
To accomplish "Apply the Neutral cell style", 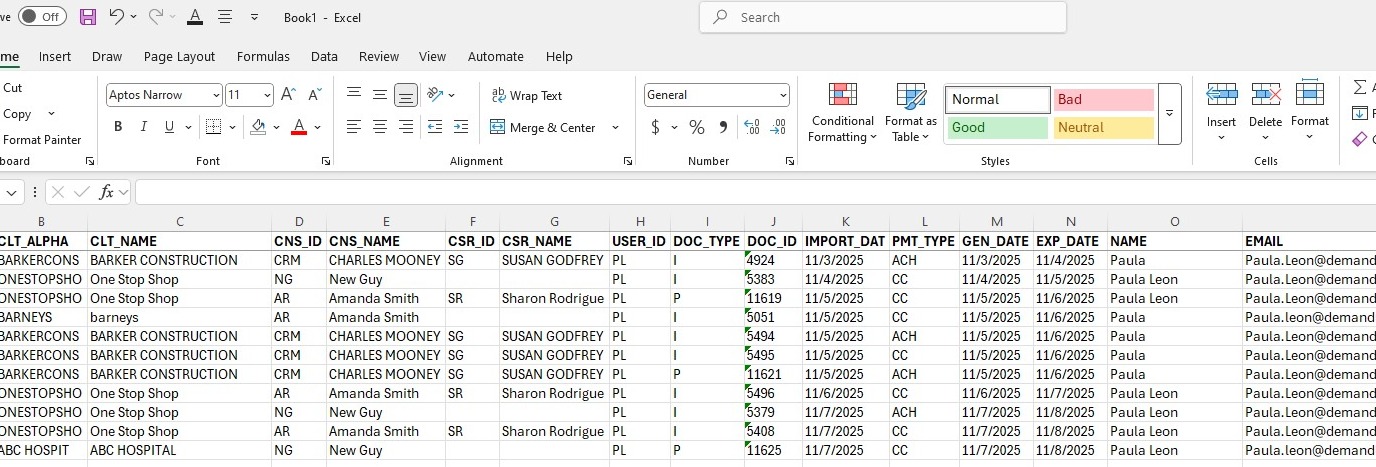I will 1103,127.
